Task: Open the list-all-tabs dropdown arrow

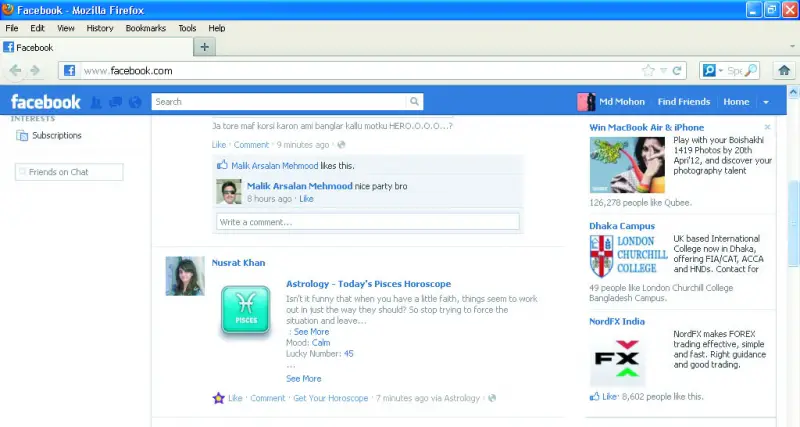Action: [792, 46]
